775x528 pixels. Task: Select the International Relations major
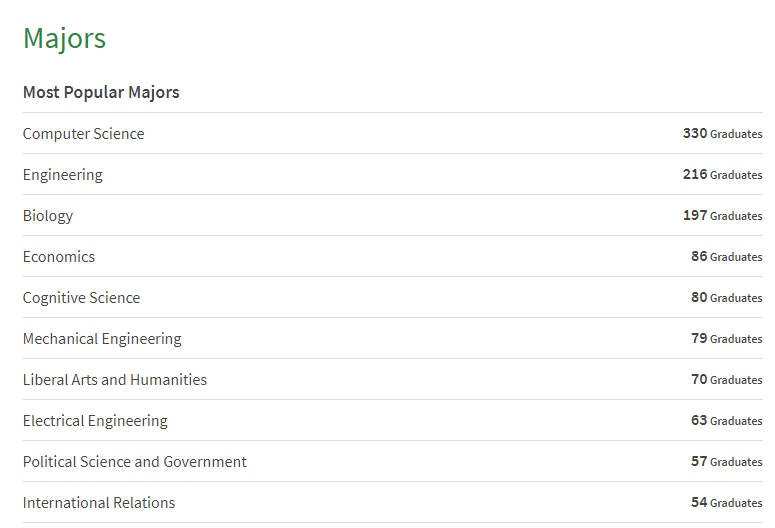coord(99,503)
